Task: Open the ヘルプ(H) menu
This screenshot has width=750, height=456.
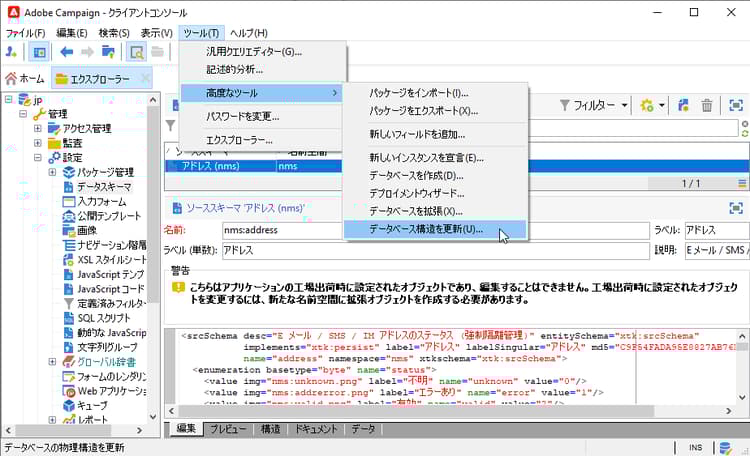Action: click(249, 33)
